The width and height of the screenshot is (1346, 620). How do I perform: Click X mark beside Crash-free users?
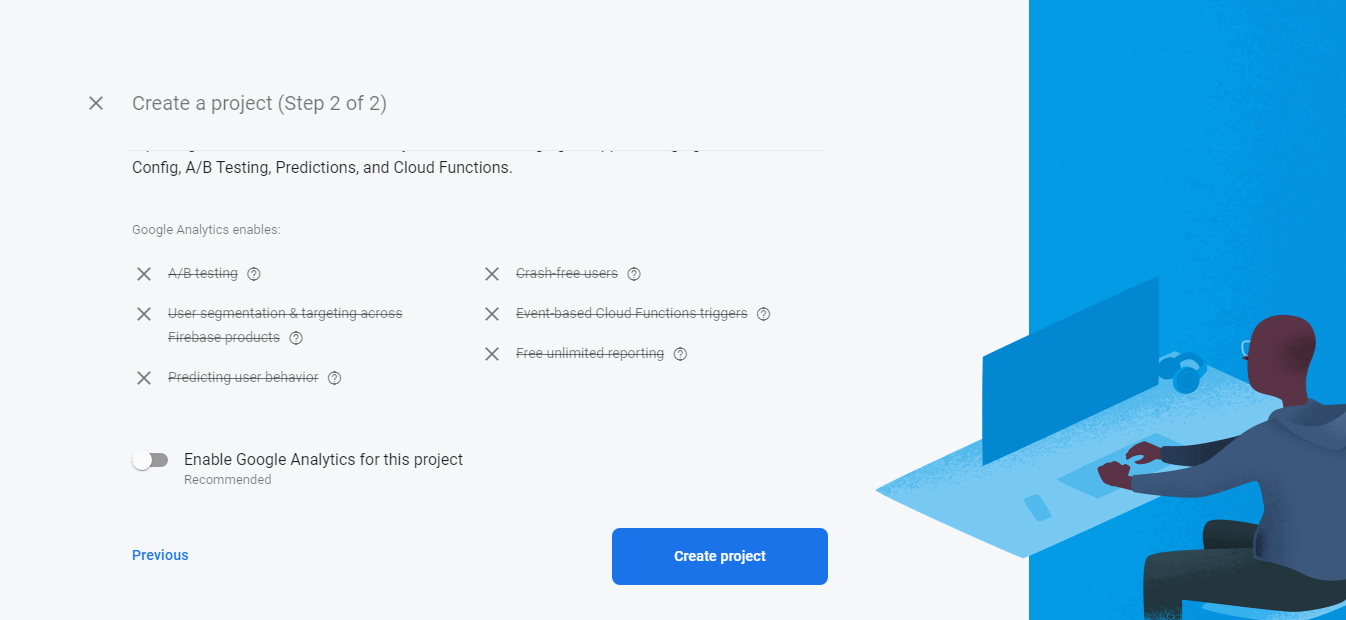point(492,274)
